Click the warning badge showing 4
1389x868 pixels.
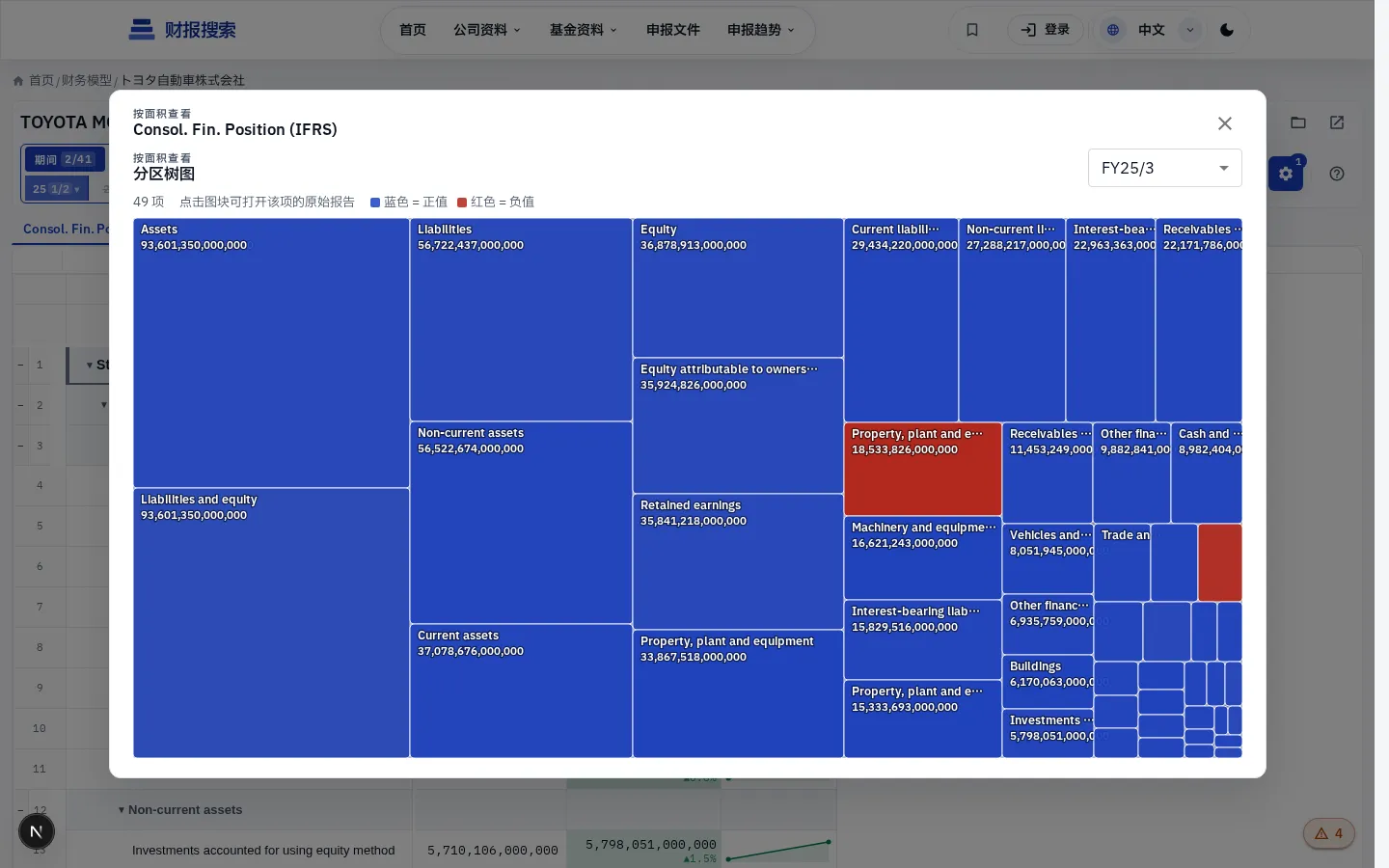pos(1329,833)
